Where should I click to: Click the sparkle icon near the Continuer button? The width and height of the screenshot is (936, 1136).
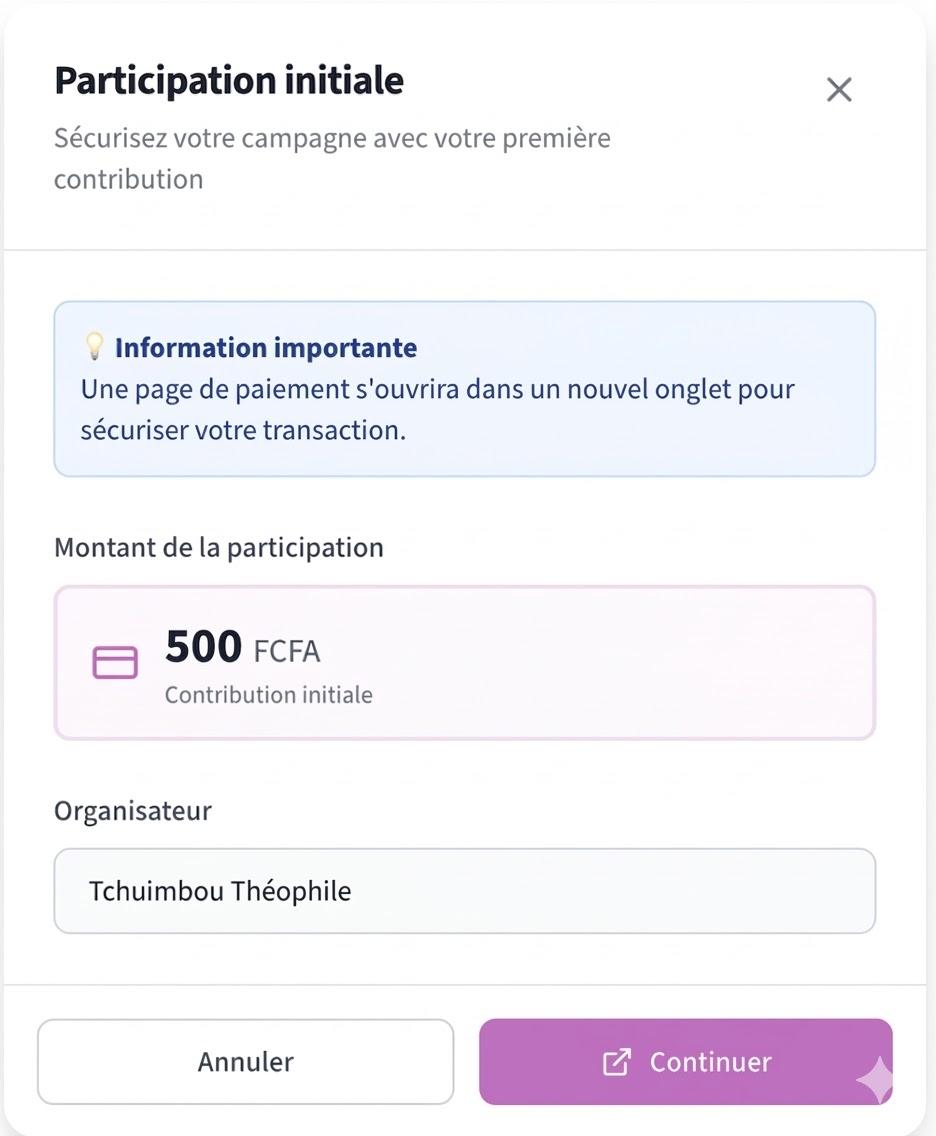click(x=874, y=1082)
